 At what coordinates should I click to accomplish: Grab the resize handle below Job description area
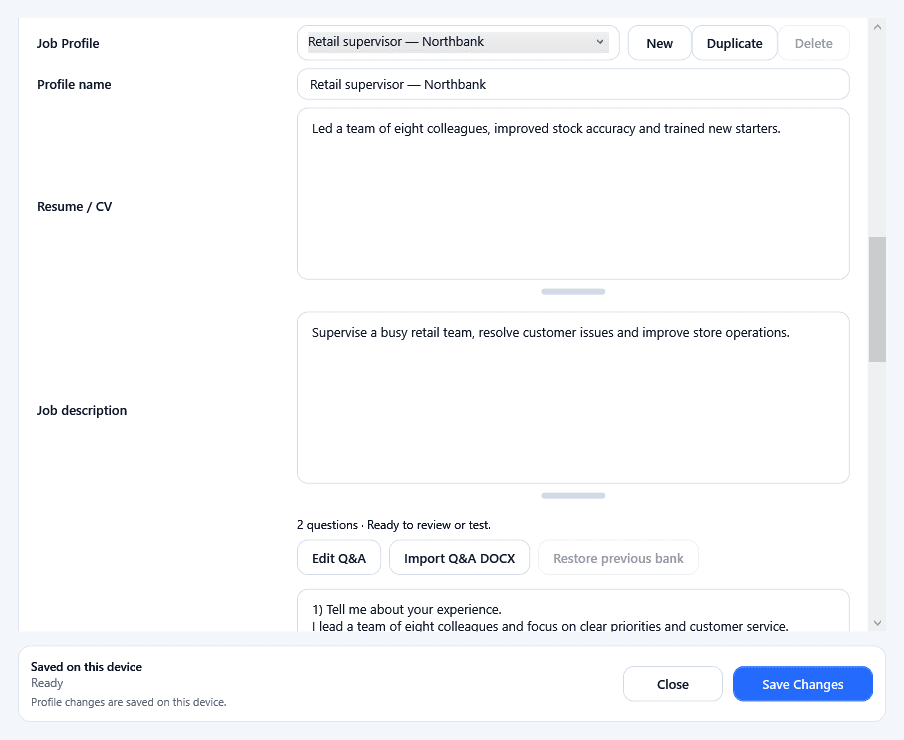(573, 496)
